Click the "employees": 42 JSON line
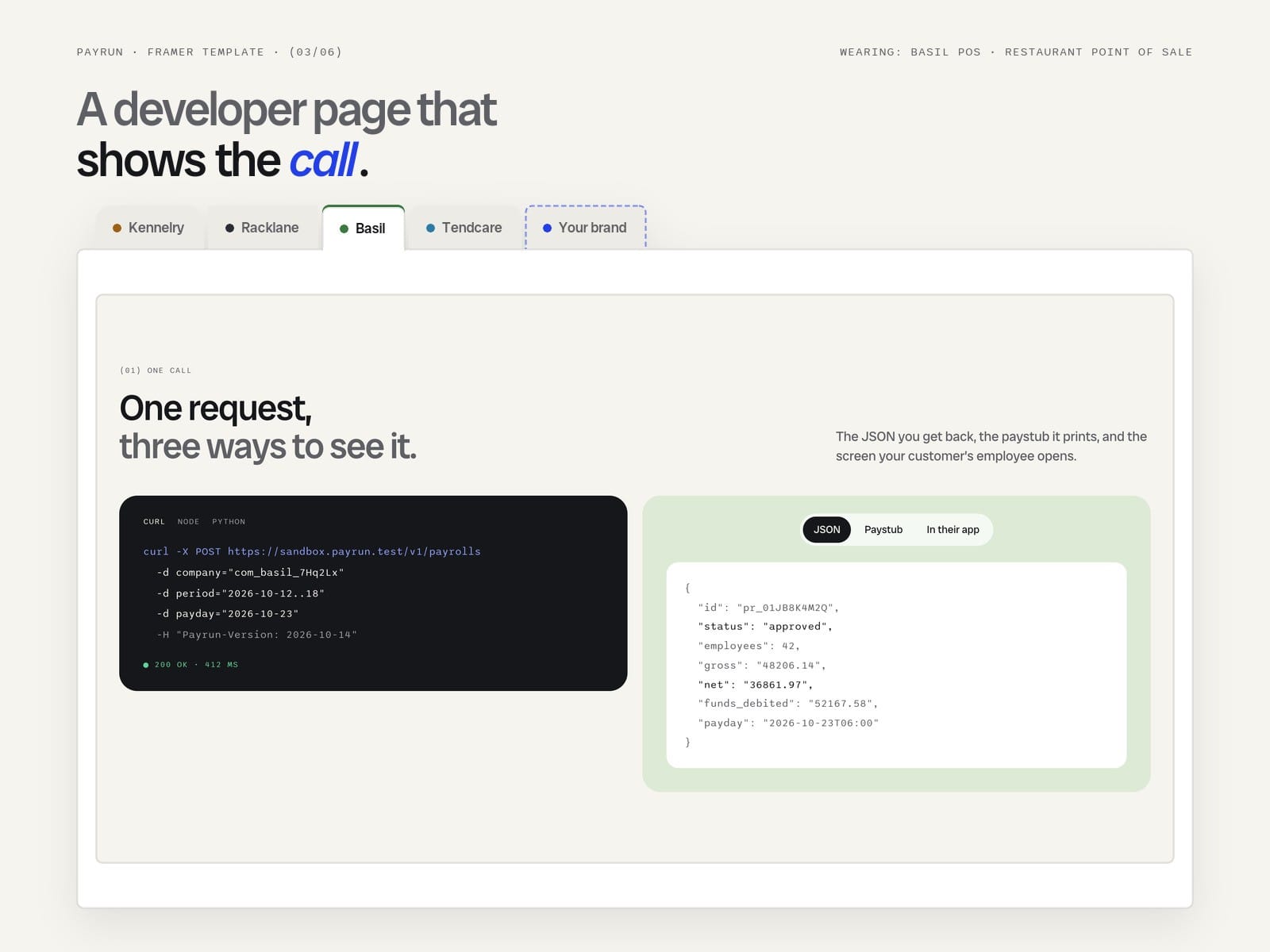 749,646
